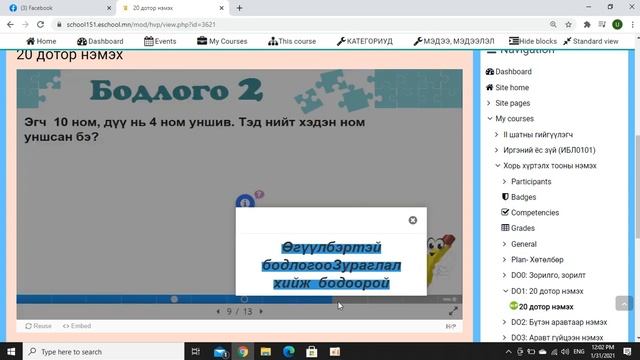The width and height of the screenshot is (640, 360).
Task: Expand D02: Бүтэн аравтаар нэмэх section
Action: (505, 322)
